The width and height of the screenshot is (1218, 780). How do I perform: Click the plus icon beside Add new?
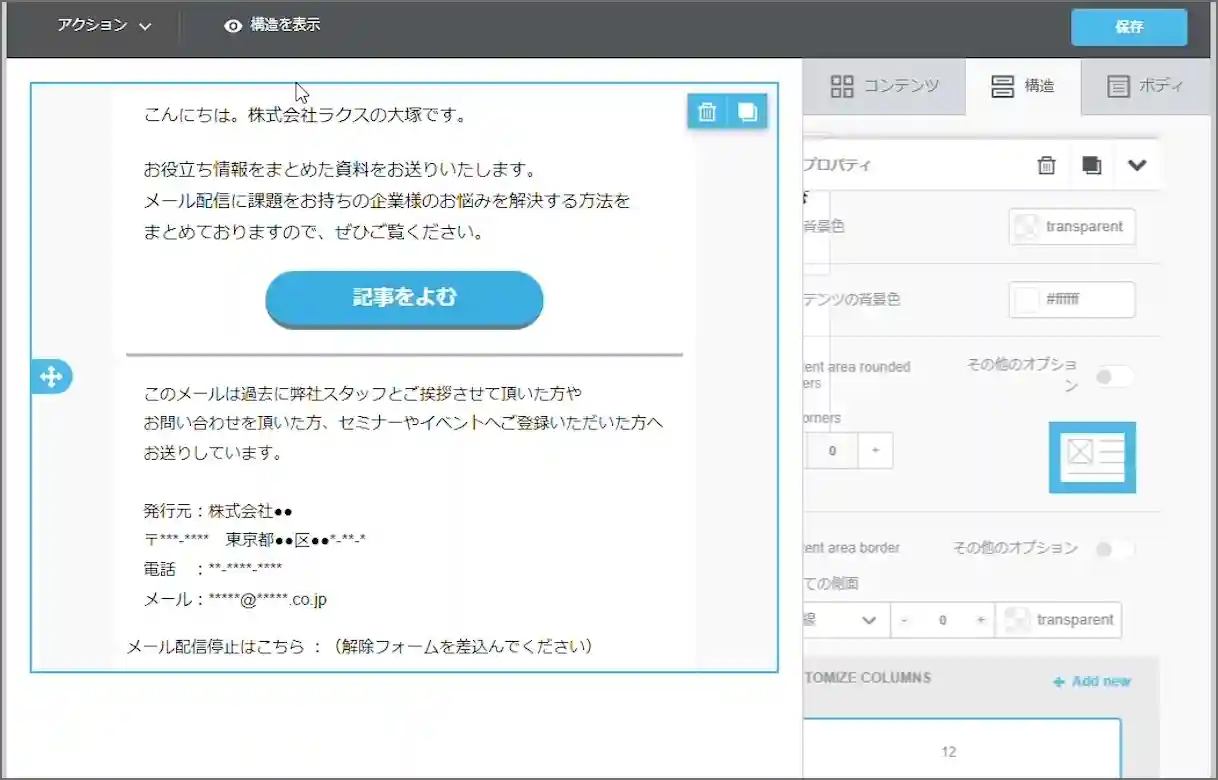pyautogui.click(x=1059, y=681)
